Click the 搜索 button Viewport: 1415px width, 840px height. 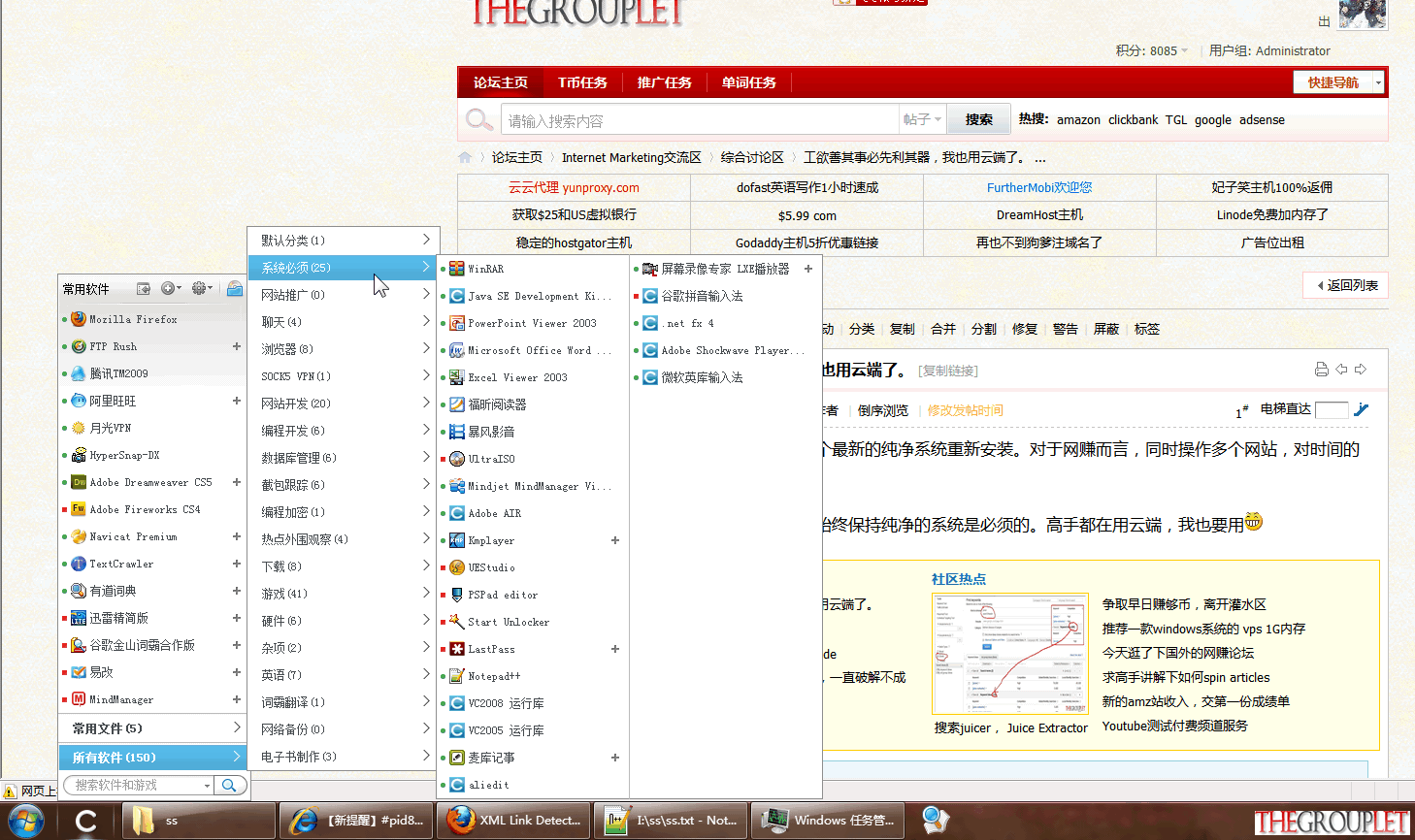[x=979, y=119]
